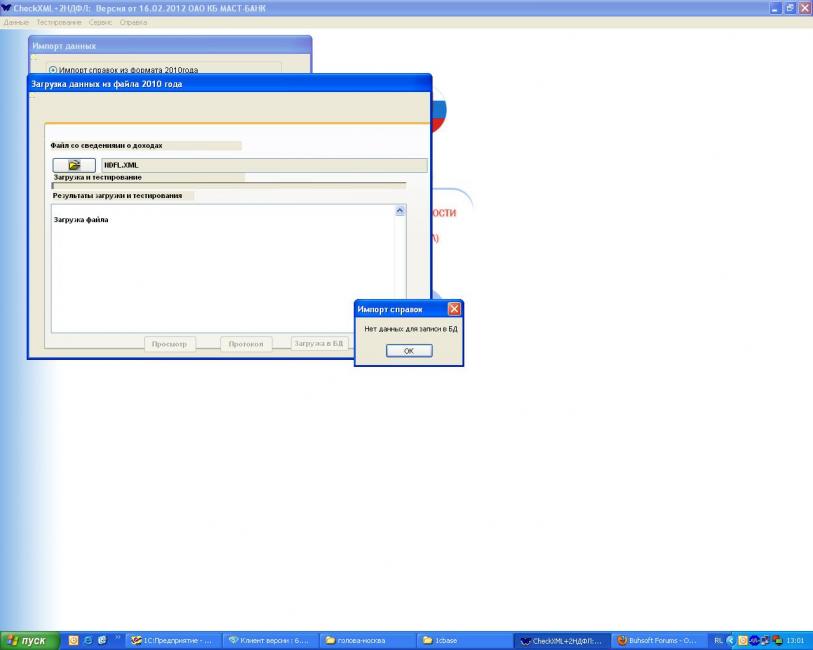
Task: Close the Импорт справок message box
Action: (454, 309)
